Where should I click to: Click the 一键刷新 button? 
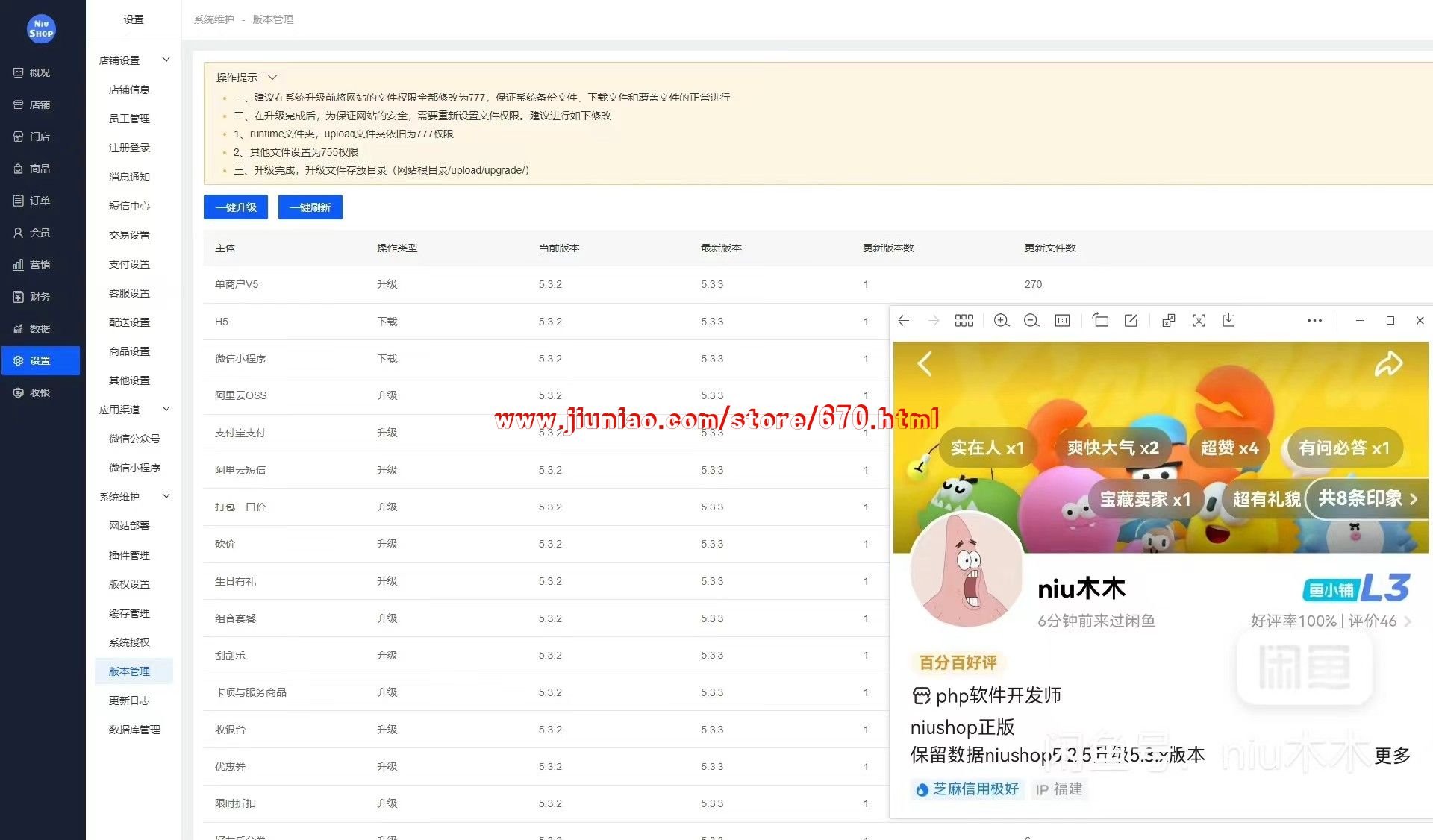(x=310, y=207)
